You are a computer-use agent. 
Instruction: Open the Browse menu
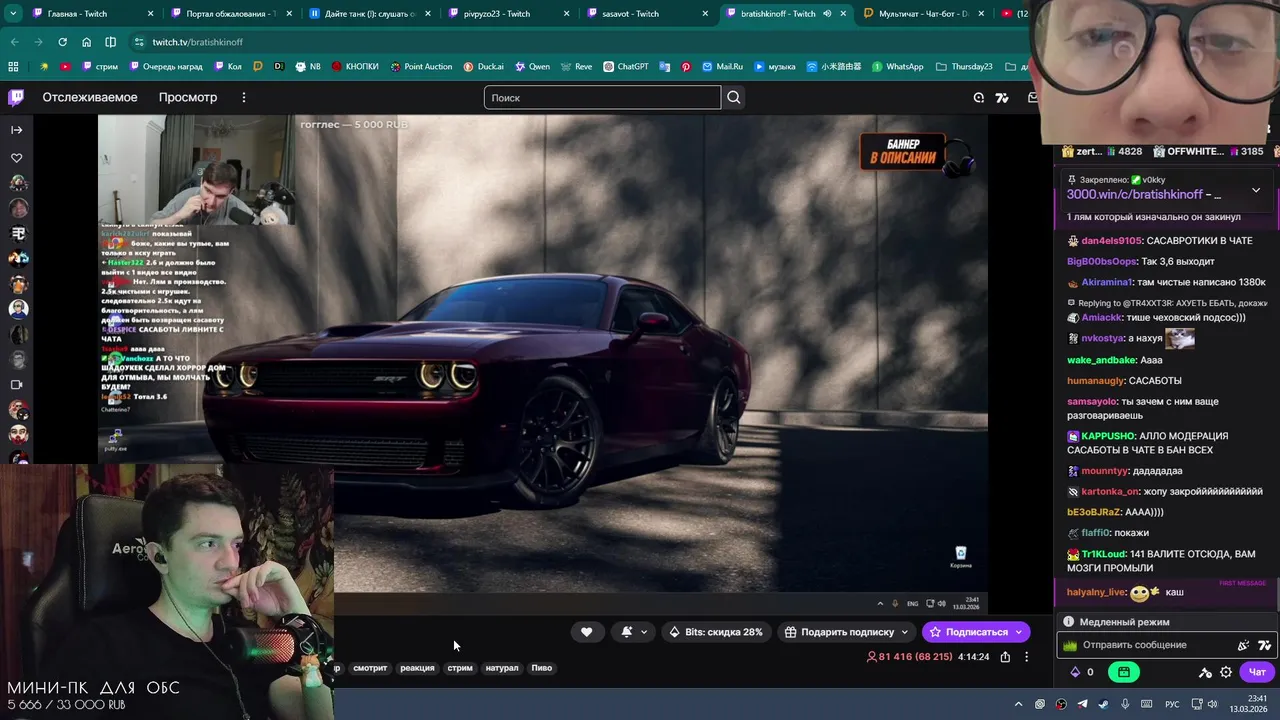[x=188, y=97]
